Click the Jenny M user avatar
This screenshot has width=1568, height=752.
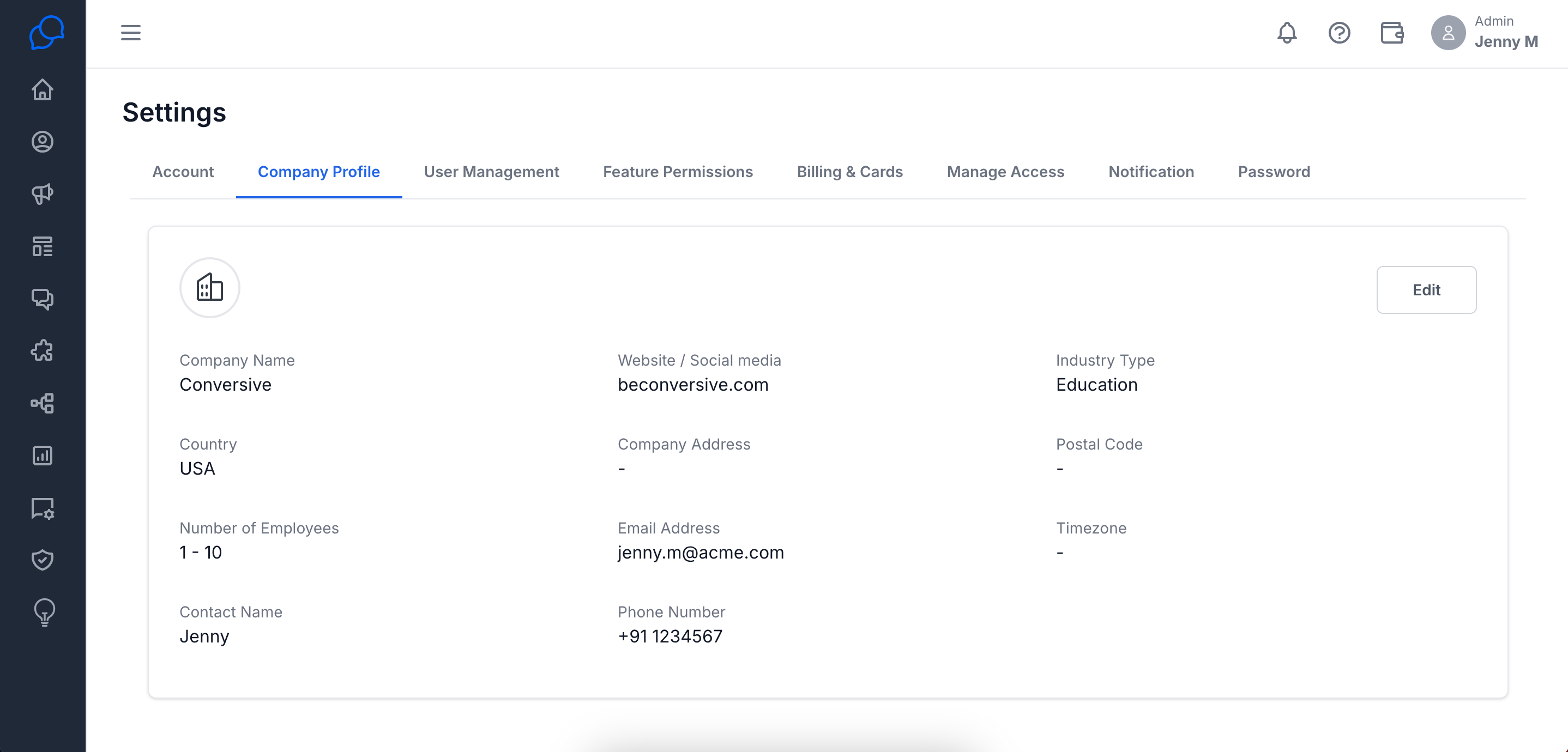(1448, 33)
